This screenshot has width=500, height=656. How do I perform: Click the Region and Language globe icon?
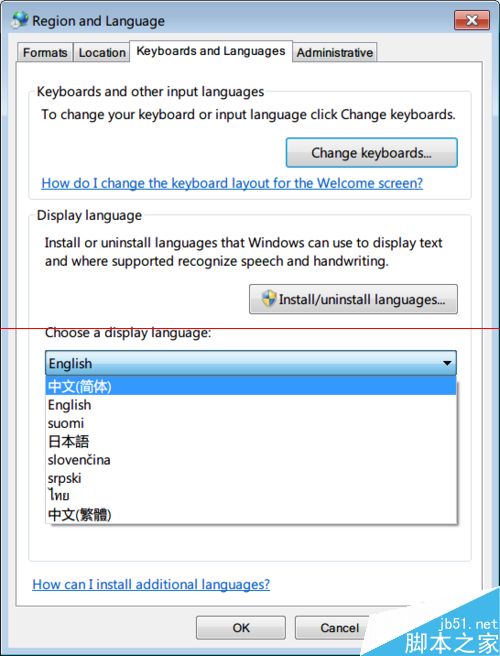click(20, 20)
